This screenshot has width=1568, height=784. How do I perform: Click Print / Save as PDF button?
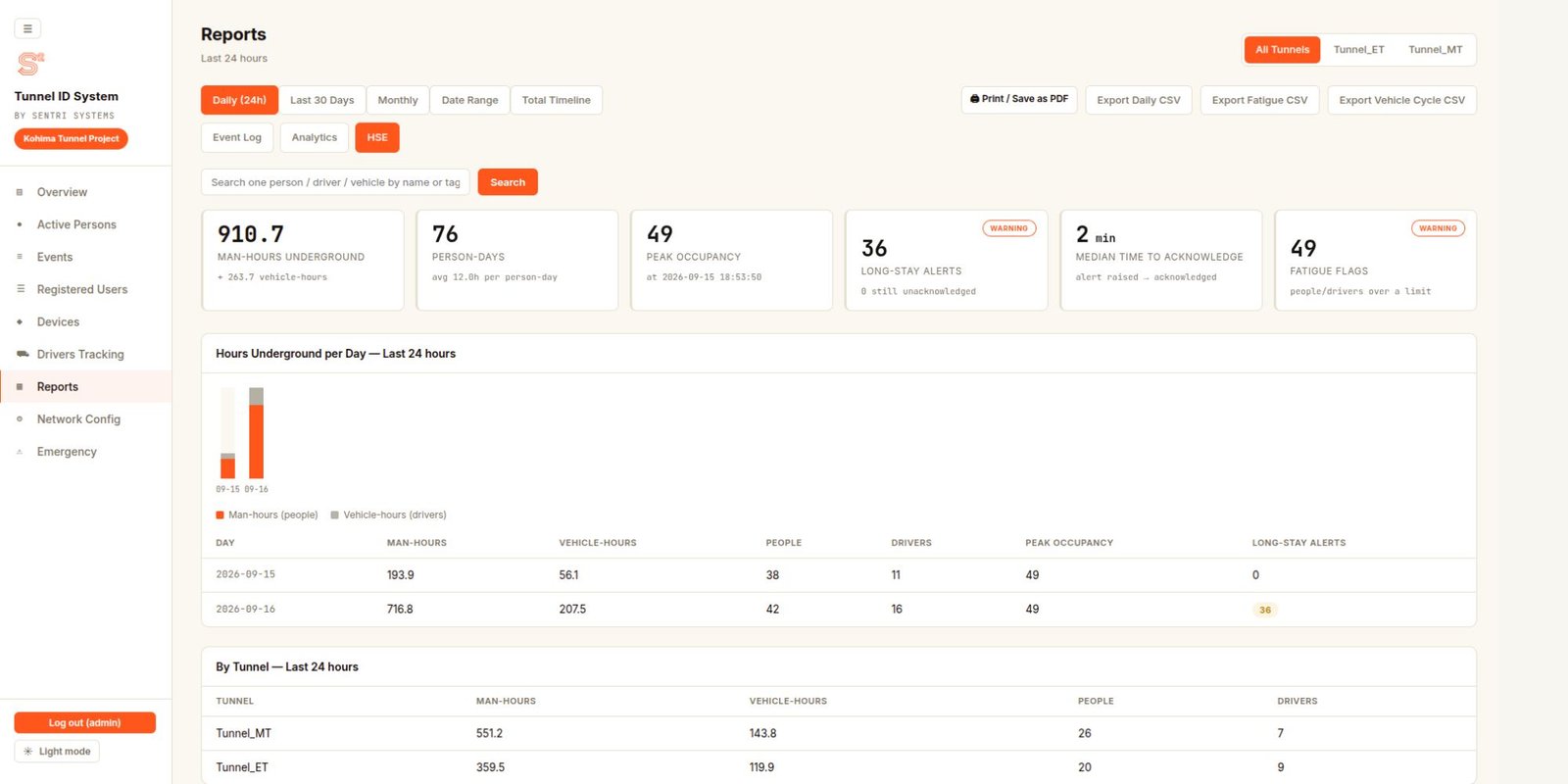(1019, 99)
